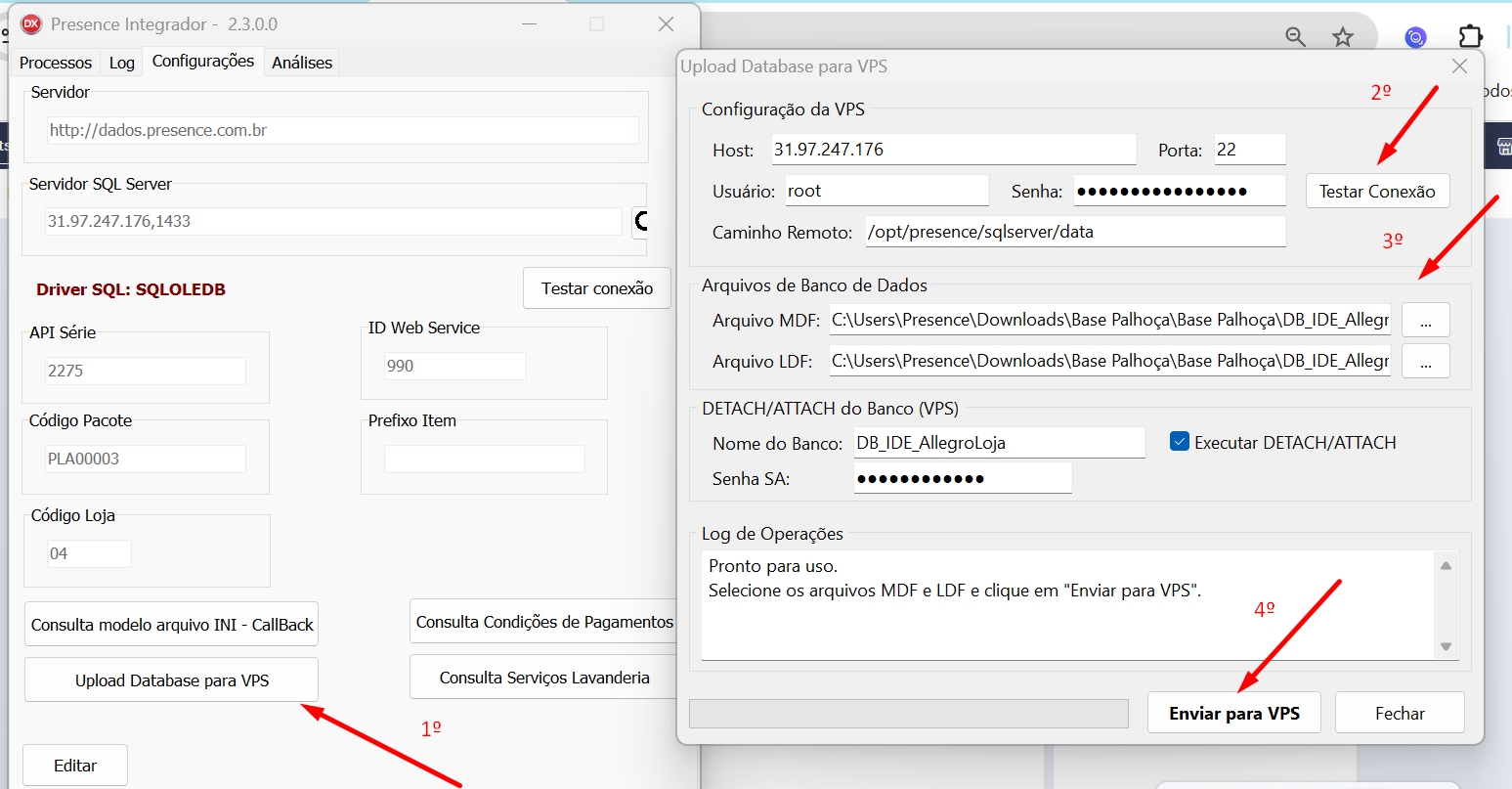
Task: Click the Host input field
Action: [953, 150]
